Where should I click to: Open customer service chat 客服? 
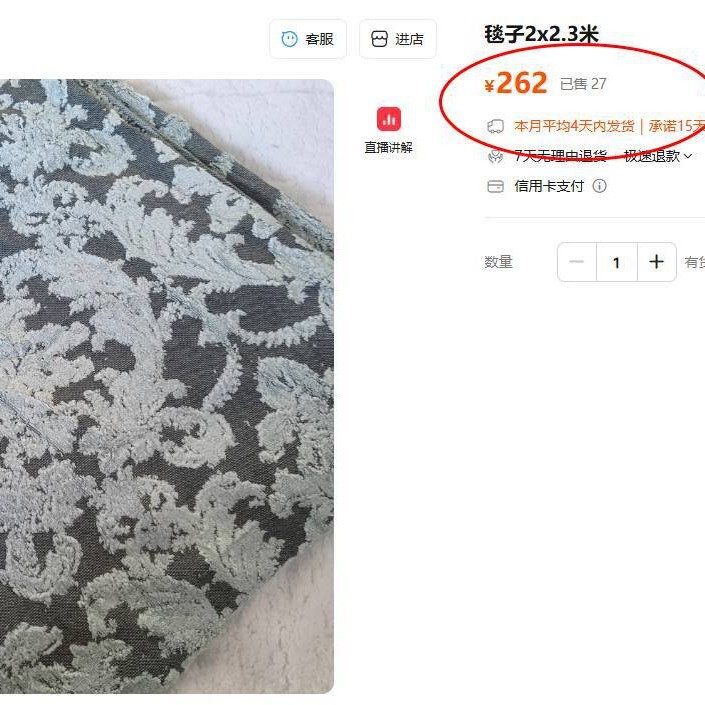(308, 39)
